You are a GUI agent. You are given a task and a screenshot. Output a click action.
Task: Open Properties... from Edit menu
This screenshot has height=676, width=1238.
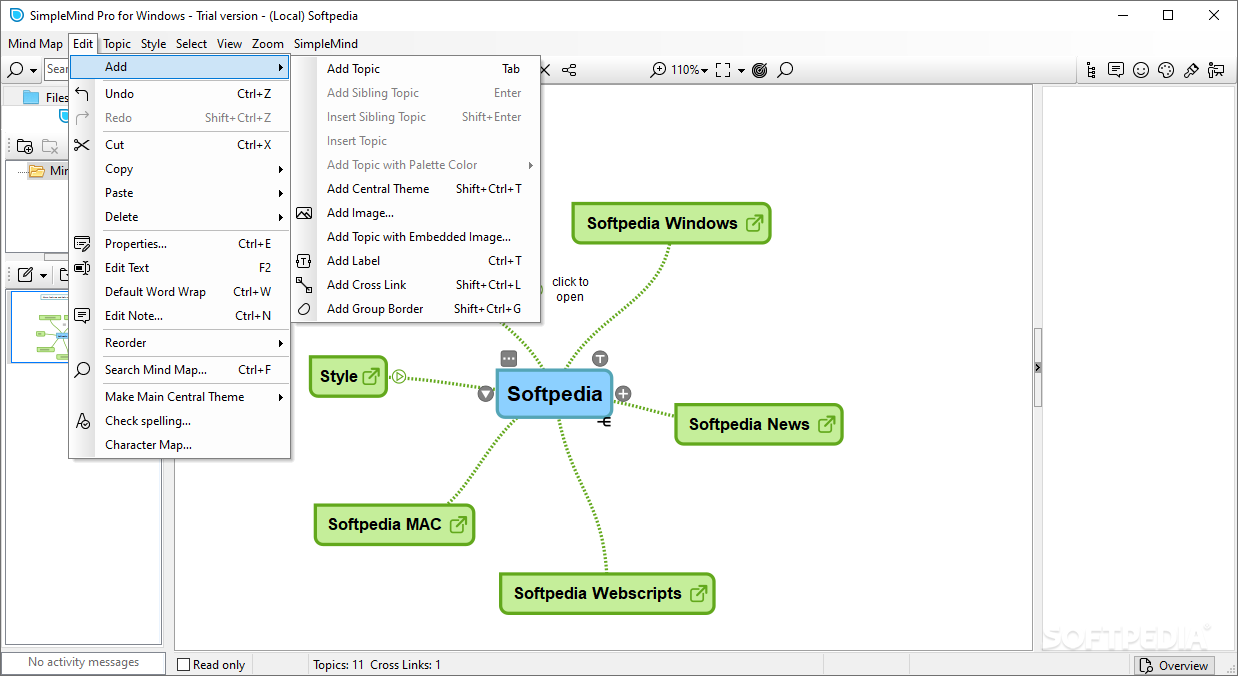point(180,244)
